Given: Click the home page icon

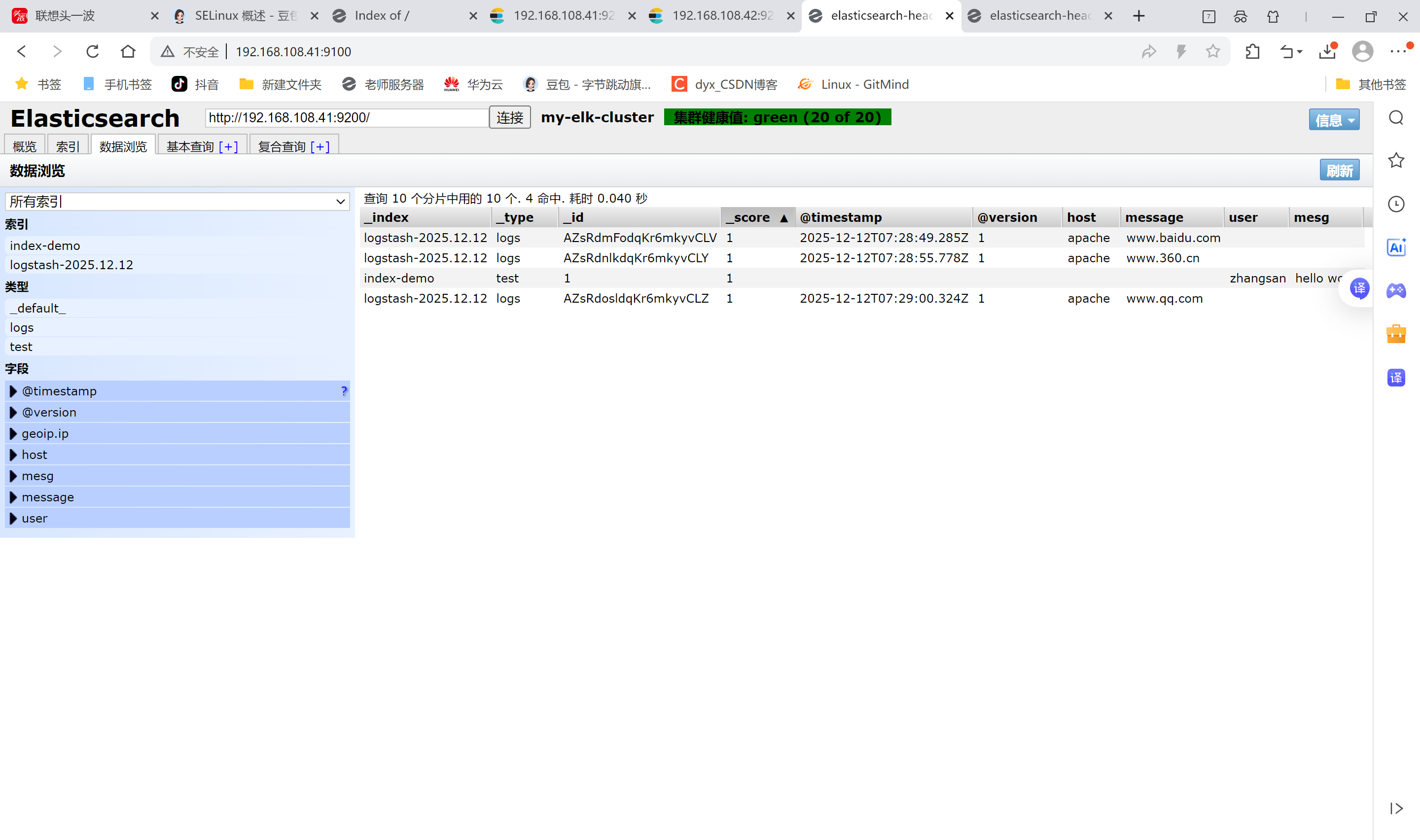Looking at the screenshot, I should coord(128,51).
